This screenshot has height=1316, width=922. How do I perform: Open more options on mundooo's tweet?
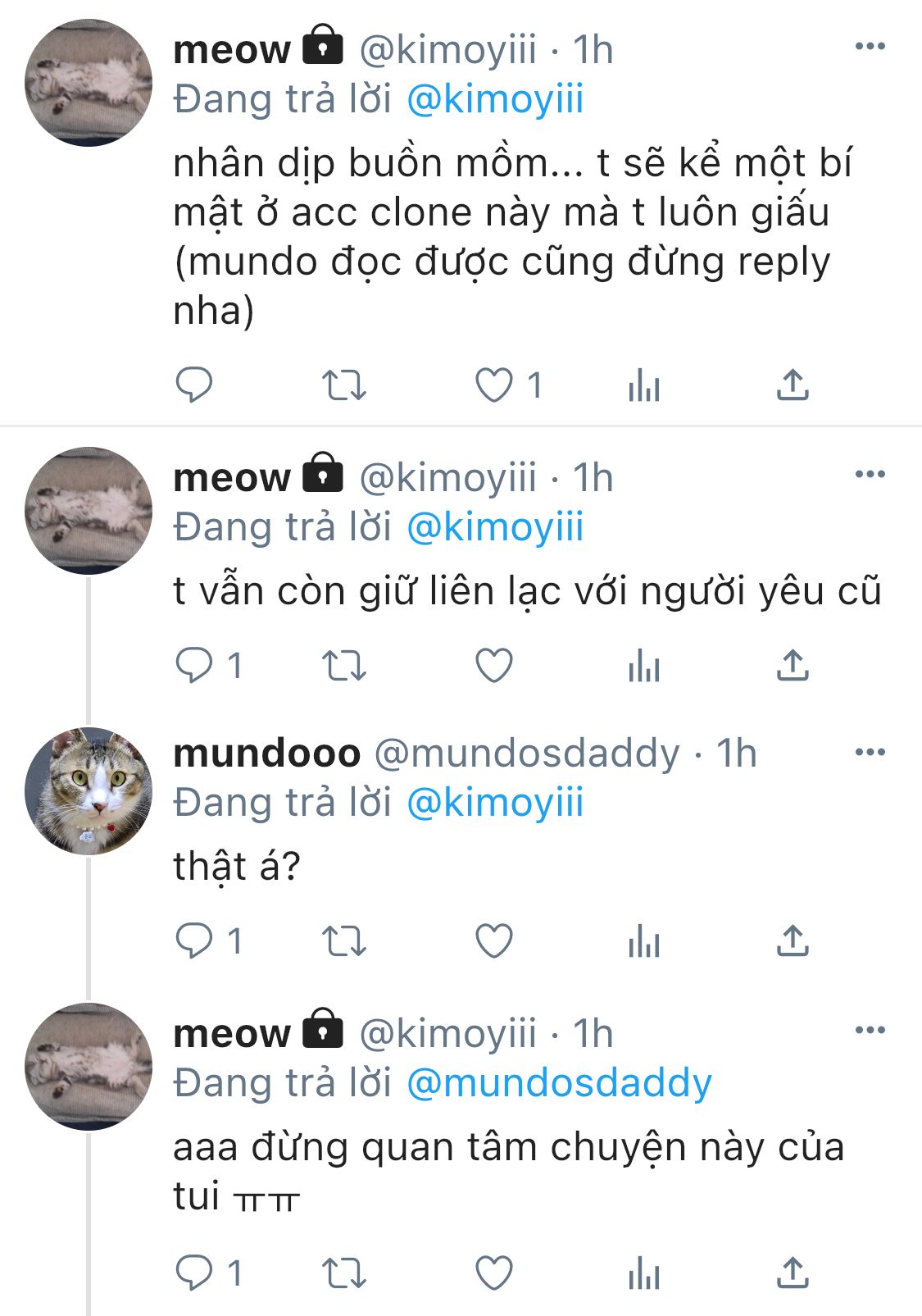click(870, 752)
